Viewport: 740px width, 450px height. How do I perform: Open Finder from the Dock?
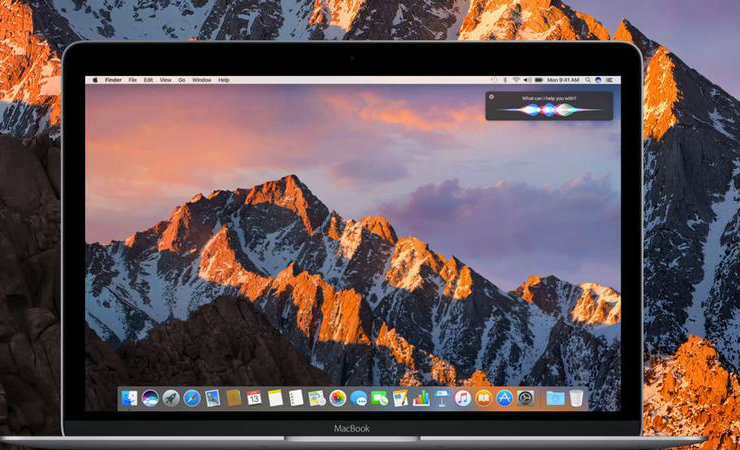coord(129,398)
